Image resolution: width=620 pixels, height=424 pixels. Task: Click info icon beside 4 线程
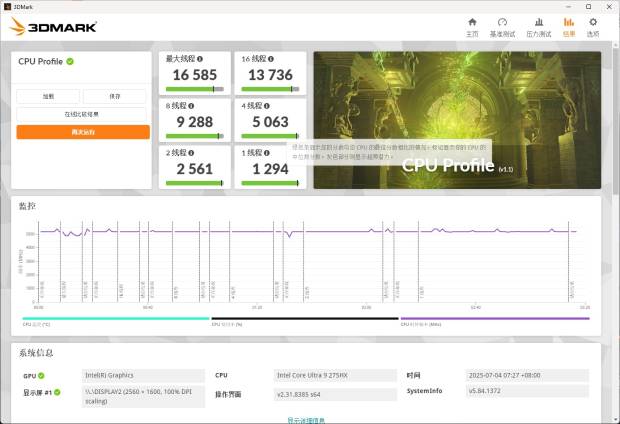click(267, 106)
